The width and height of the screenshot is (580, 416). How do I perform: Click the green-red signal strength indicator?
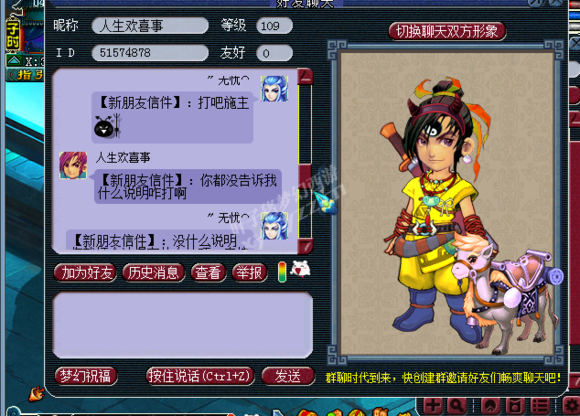click(282, 272)
